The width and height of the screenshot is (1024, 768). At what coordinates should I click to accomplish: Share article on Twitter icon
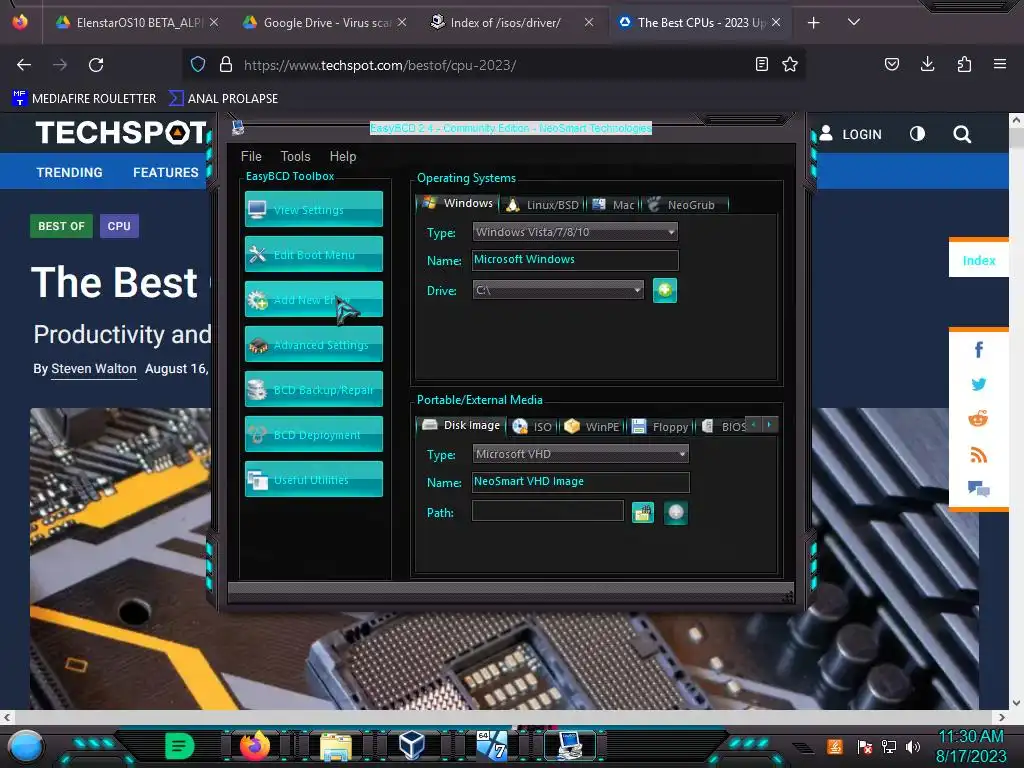978,384
